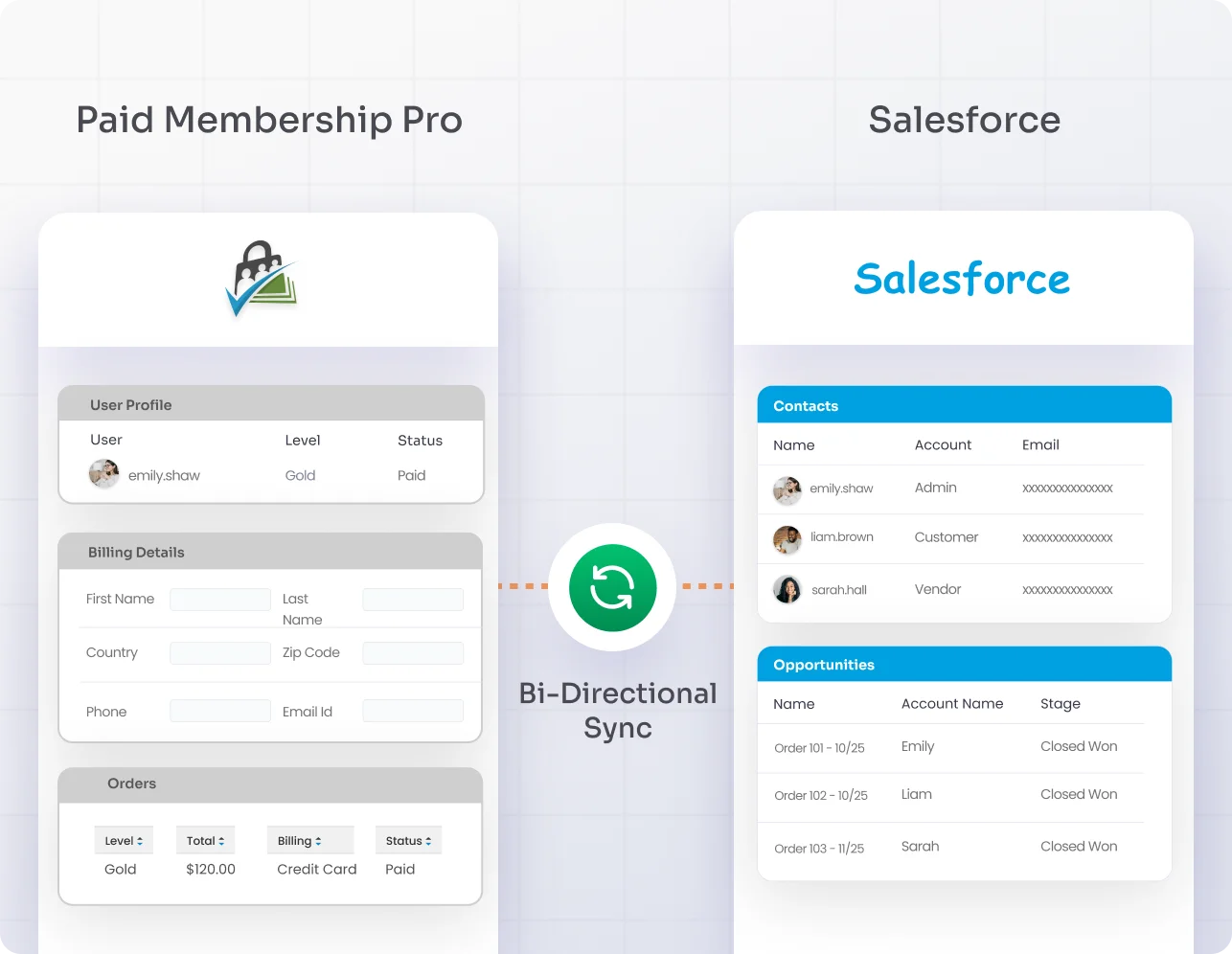Select the Orders panel header

click(x=270, y=784)
